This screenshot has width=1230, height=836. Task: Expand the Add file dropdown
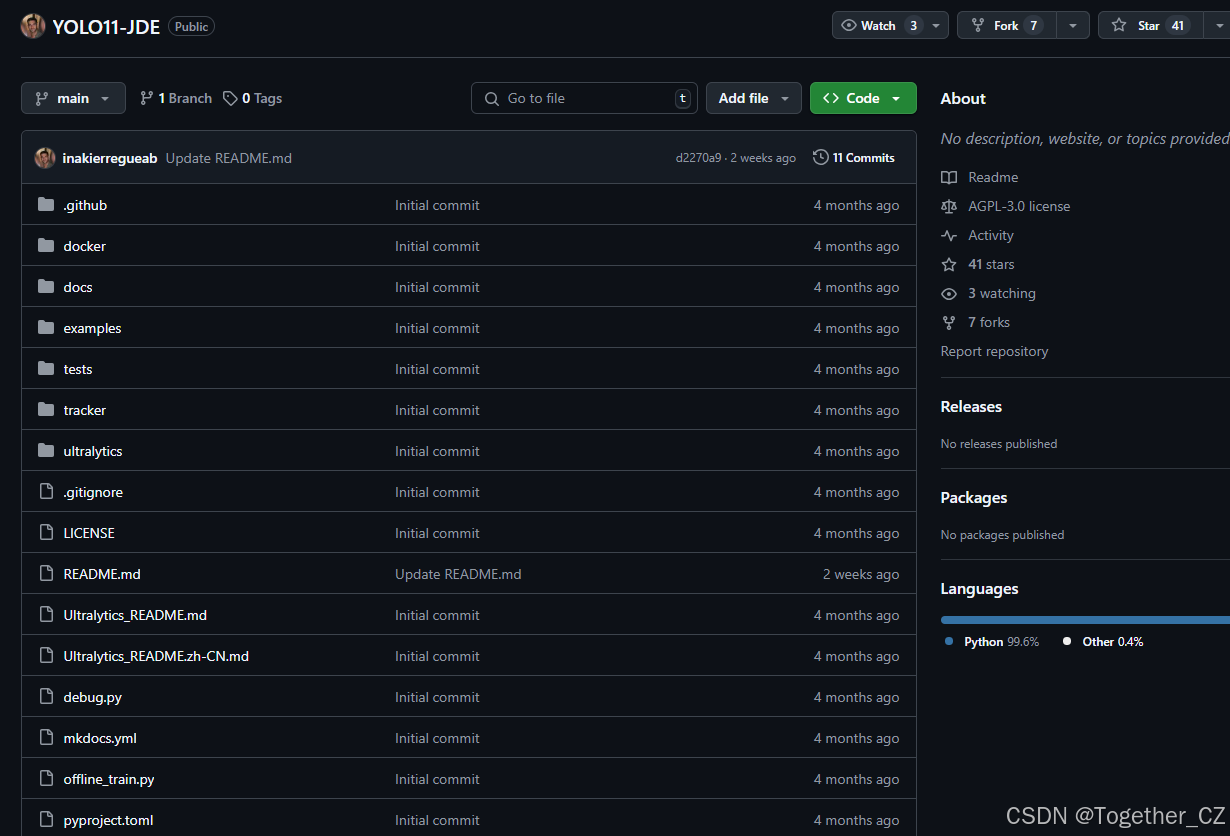click(x=754, y=98)
